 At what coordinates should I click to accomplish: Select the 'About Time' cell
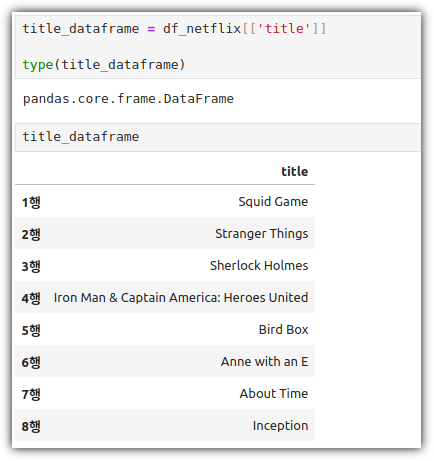coord(274,394)
